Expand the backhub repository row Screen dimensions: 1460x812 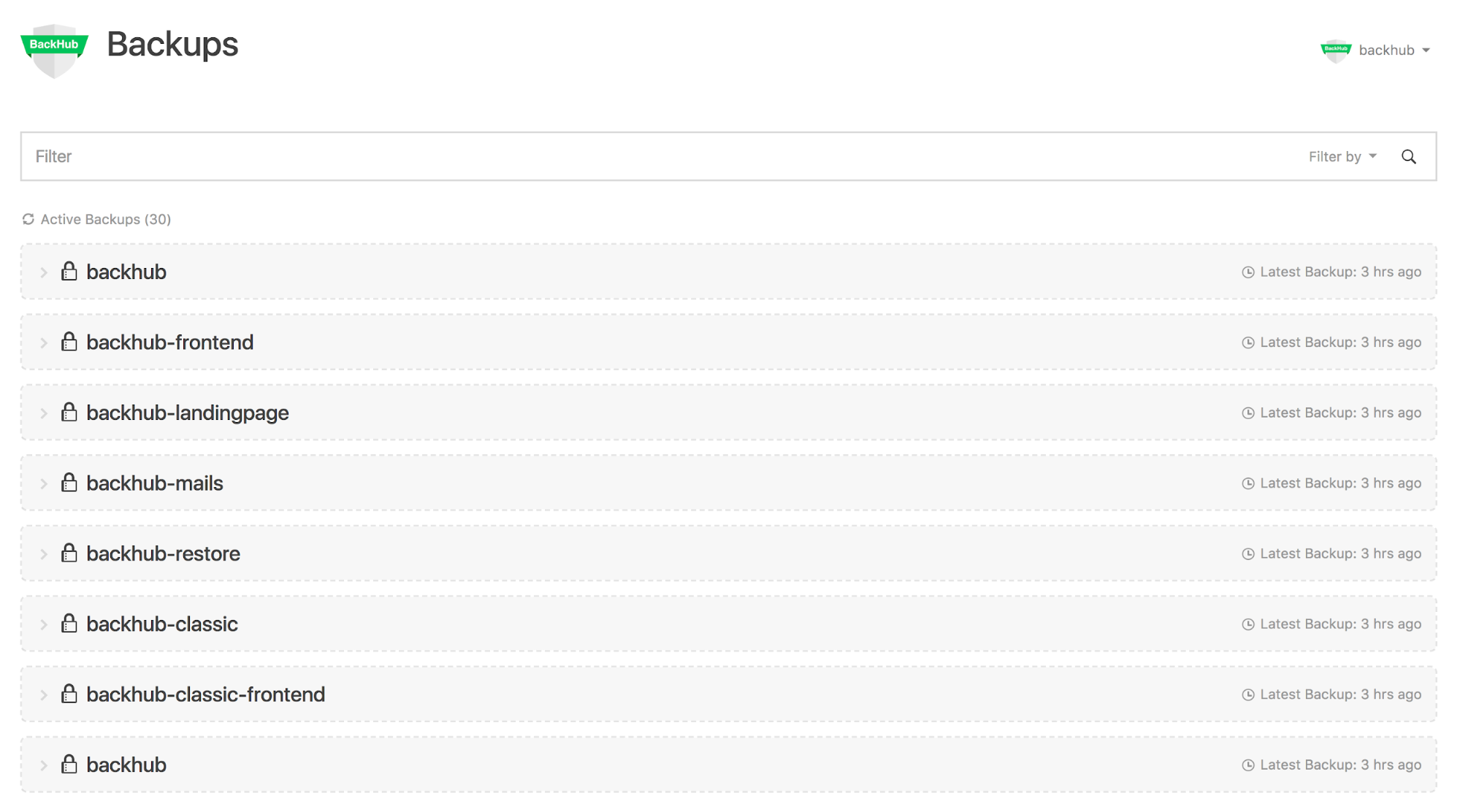[x=44, y=272]
